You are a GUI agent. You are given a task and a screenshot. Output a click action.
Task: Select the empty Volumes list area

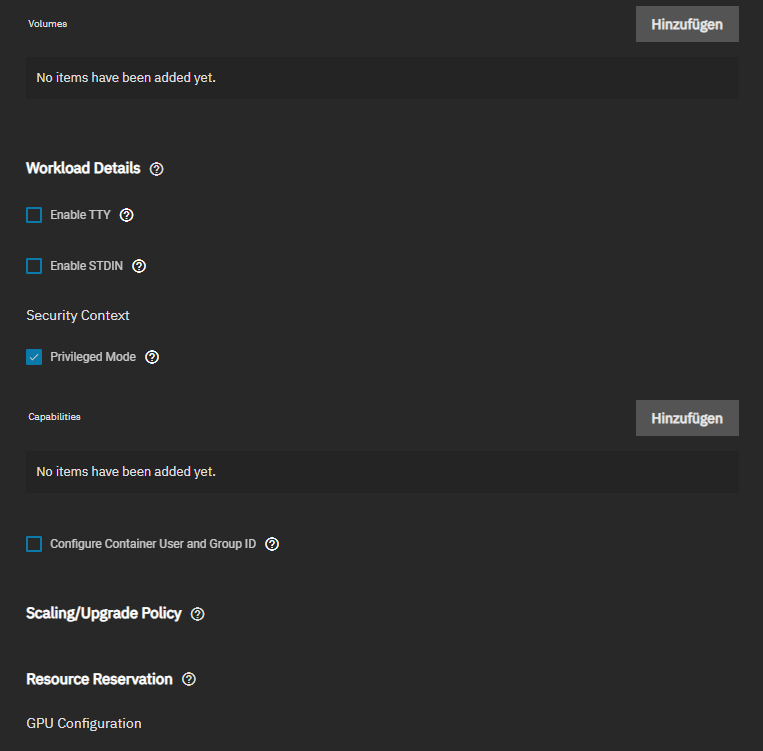click(382, 78)
